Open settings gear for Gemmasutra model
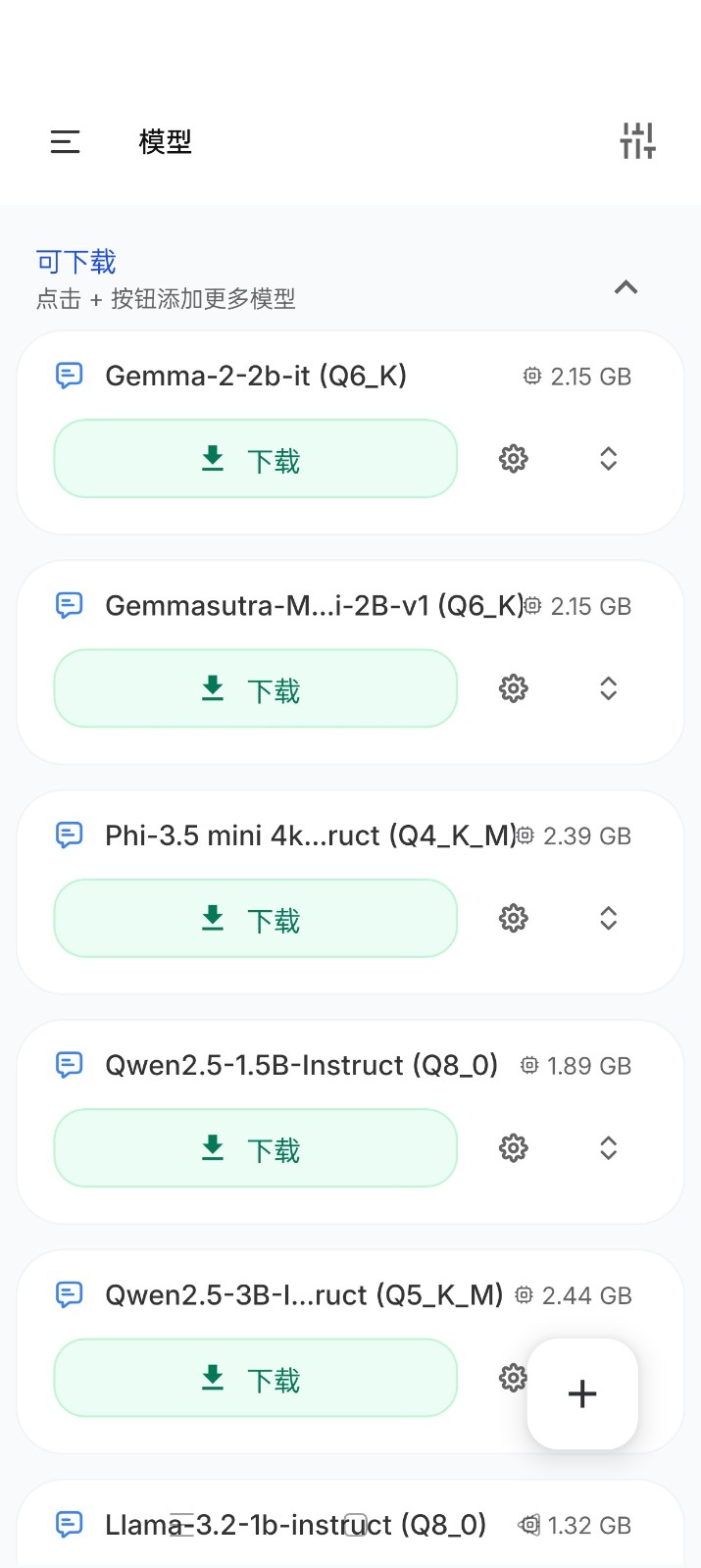This screenshot has width=701, height=1568. 512,688
